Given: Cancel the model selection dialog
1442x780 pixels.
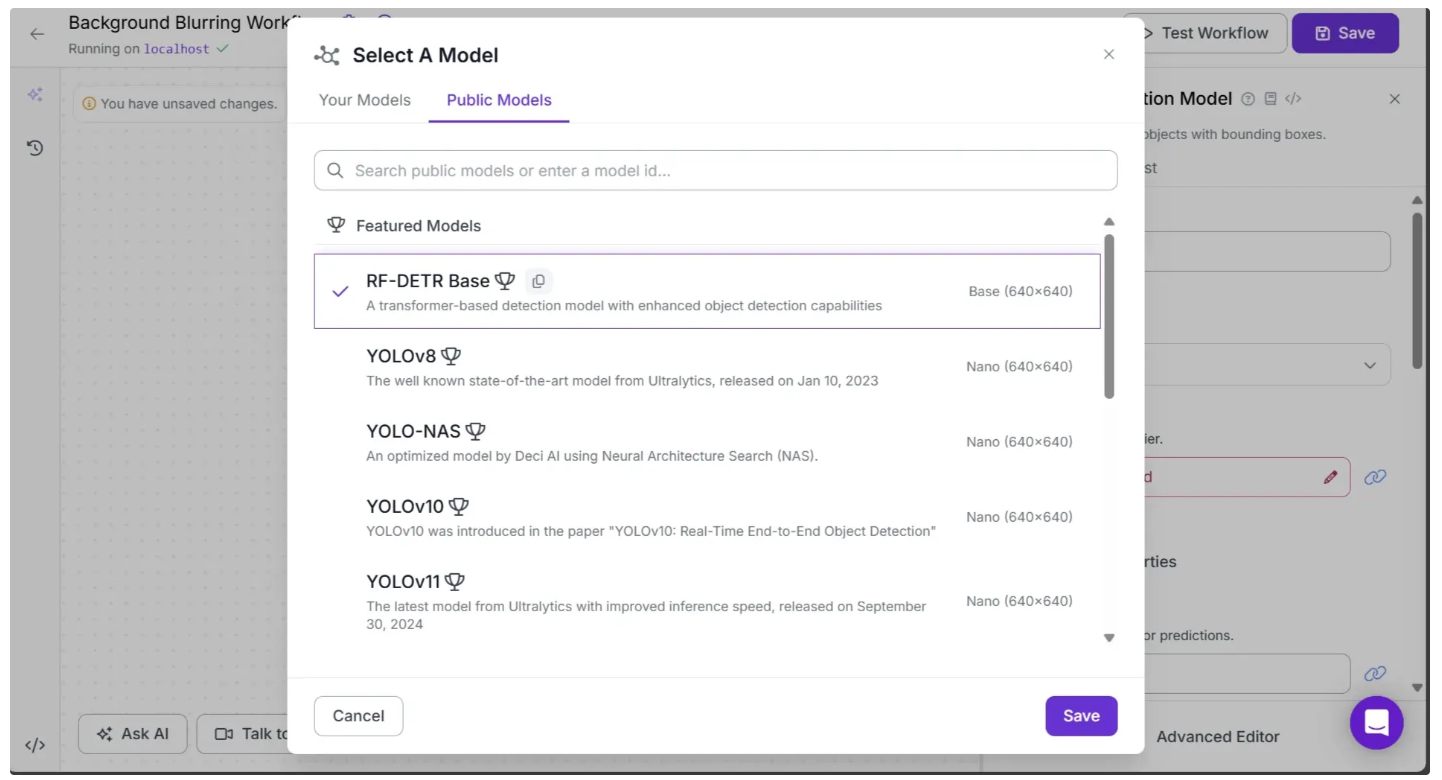Looking at the screenshot, I should pyautogui.click(x=358, y=716).
